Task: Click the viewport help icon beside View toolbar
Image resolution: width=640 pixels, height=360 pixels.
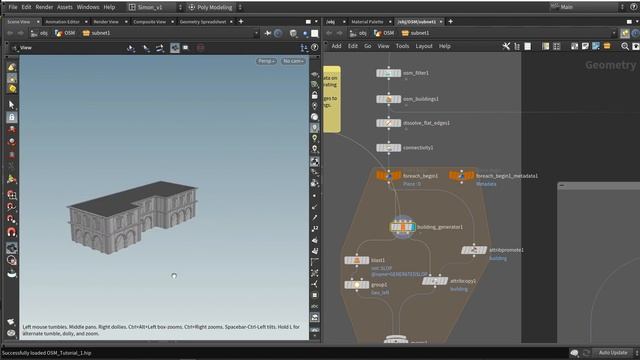Action: point(315,48)
